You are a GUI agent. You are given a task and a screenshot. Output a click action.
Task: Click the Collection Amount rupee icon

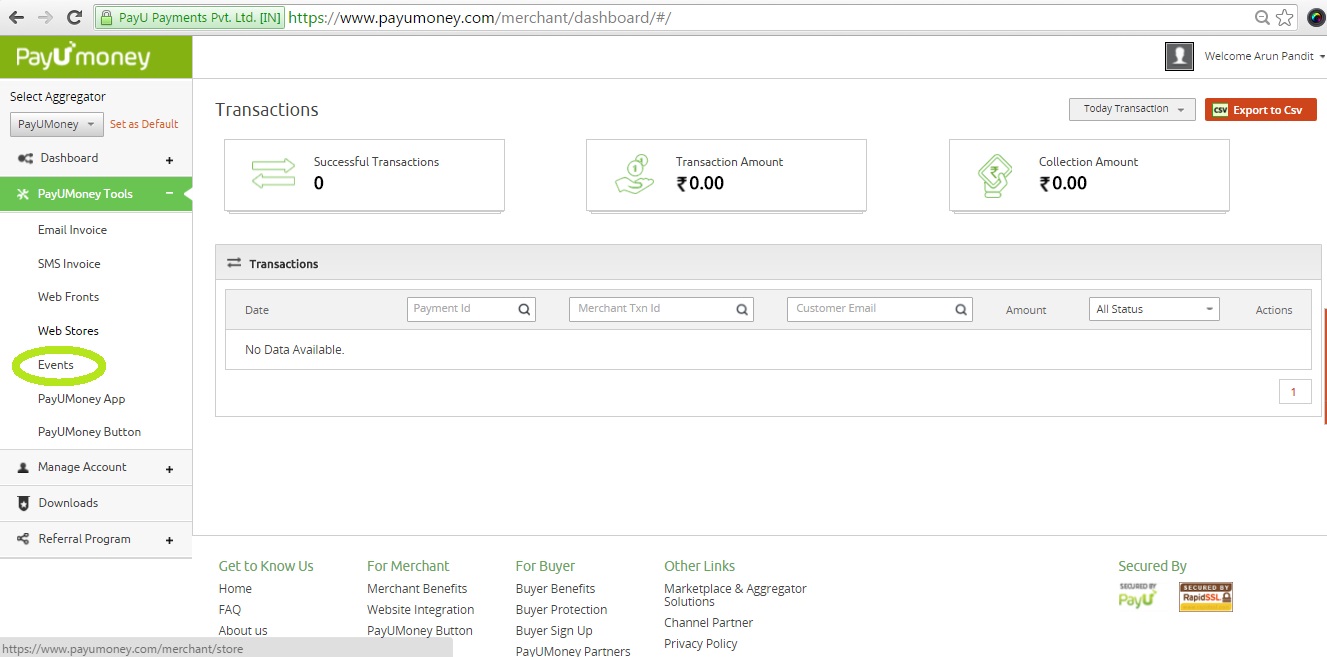[996, 175]
